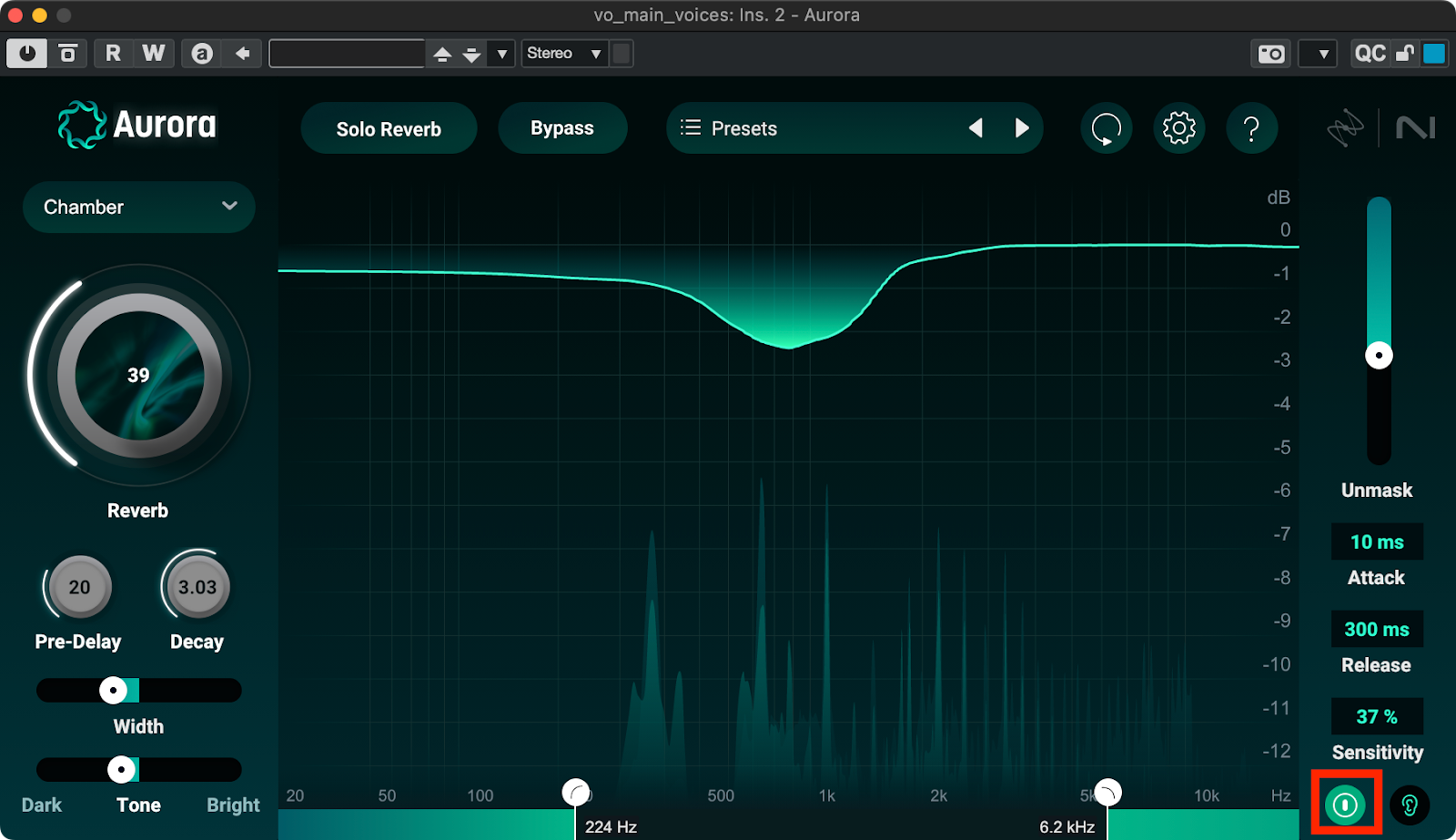Toggle the QC lock icon
1456x840 pixels.
1405,54
